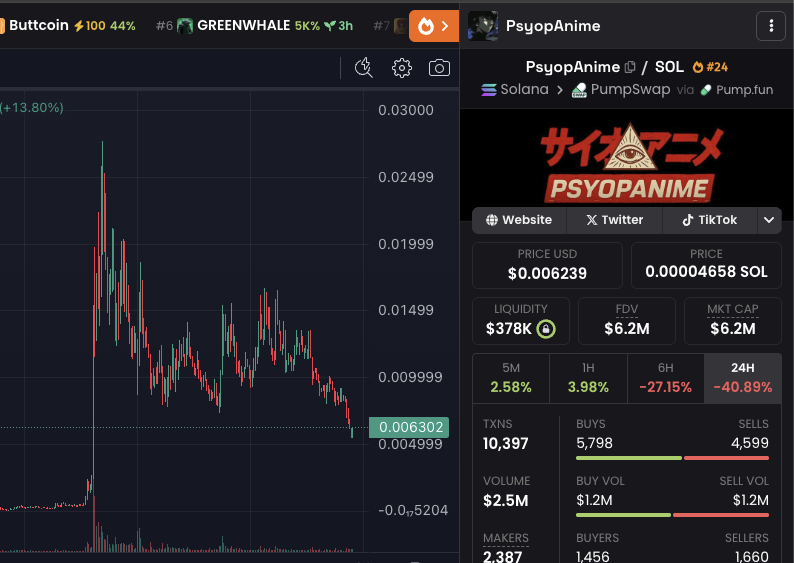This screenshot has height=563, width=794.
Task: Click the current price label 0.006302
Action: point(409,427)
